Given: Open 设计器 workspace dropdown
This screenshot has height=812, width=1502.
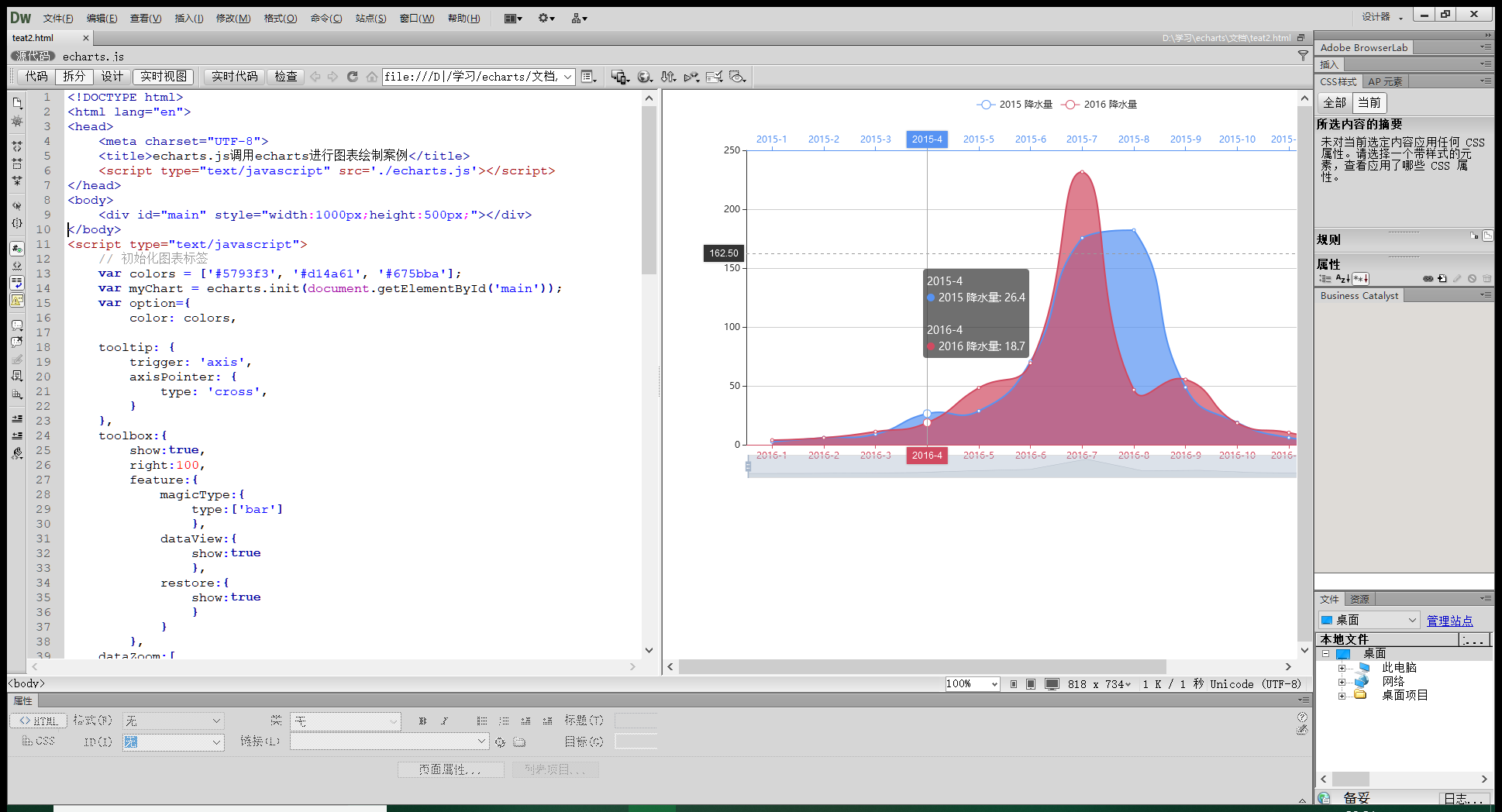Looking at the screenshot, I should [1383, 16].
